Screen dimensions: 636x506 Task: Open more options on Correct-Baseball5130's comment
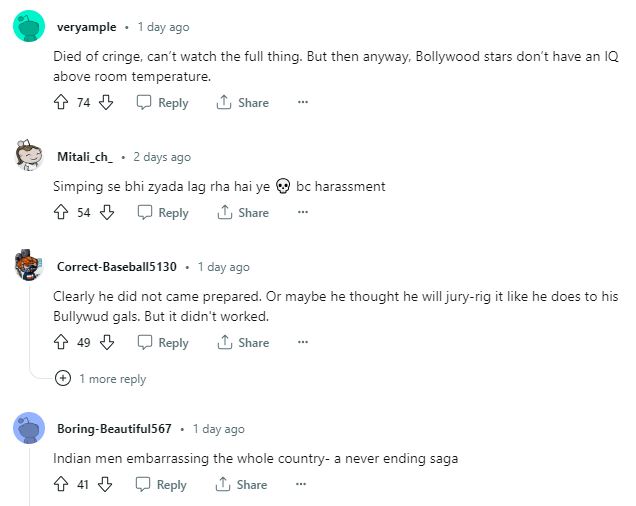coord(303,342)
